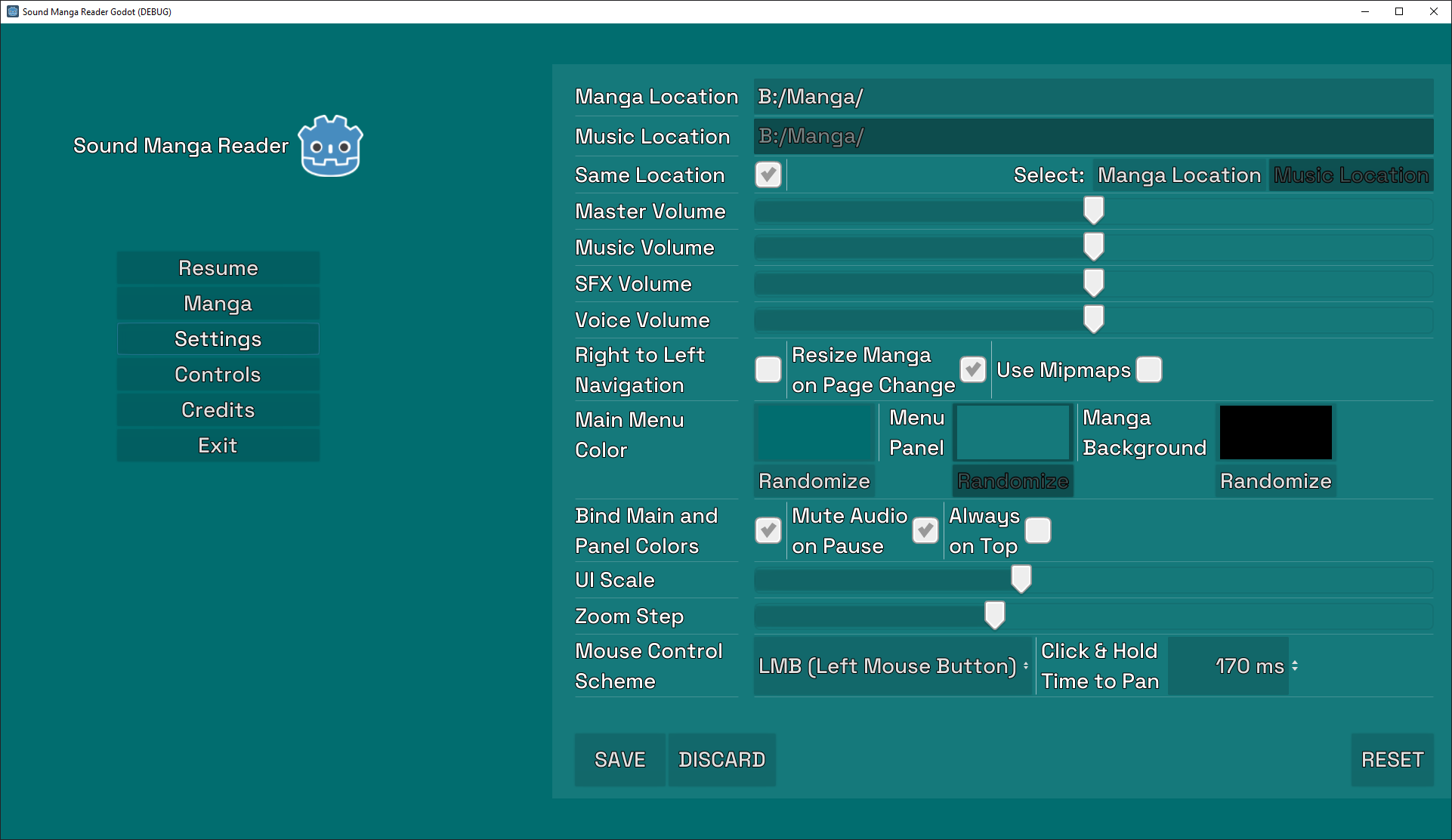Click the Music Volume slider handle

[1094, 247]
